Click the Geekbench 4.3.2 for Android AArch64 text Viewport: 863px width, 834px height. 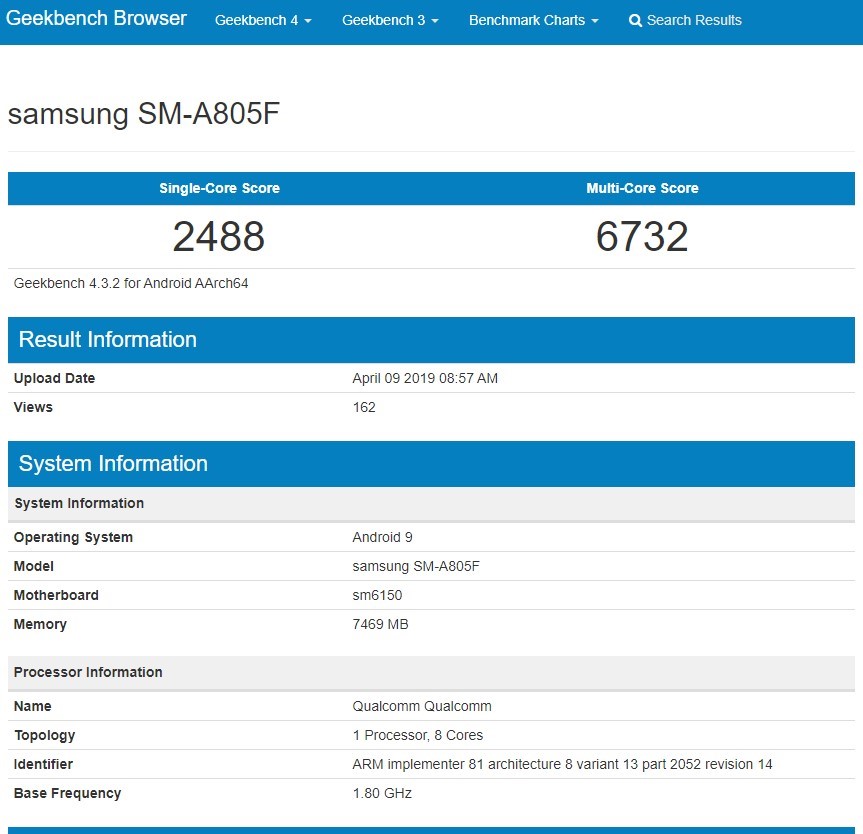(x=131, y=283)
